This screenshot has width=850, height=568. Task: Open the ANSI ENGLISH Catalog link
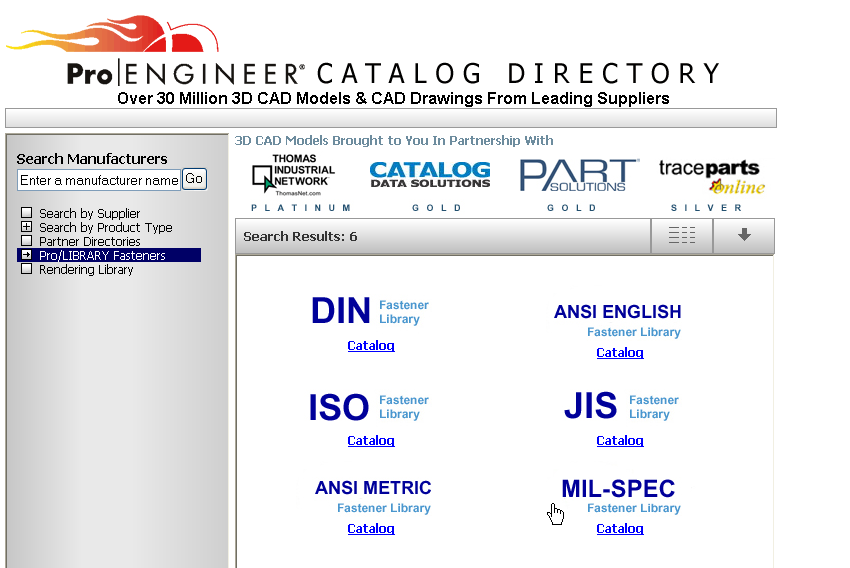tap(620, 353)
